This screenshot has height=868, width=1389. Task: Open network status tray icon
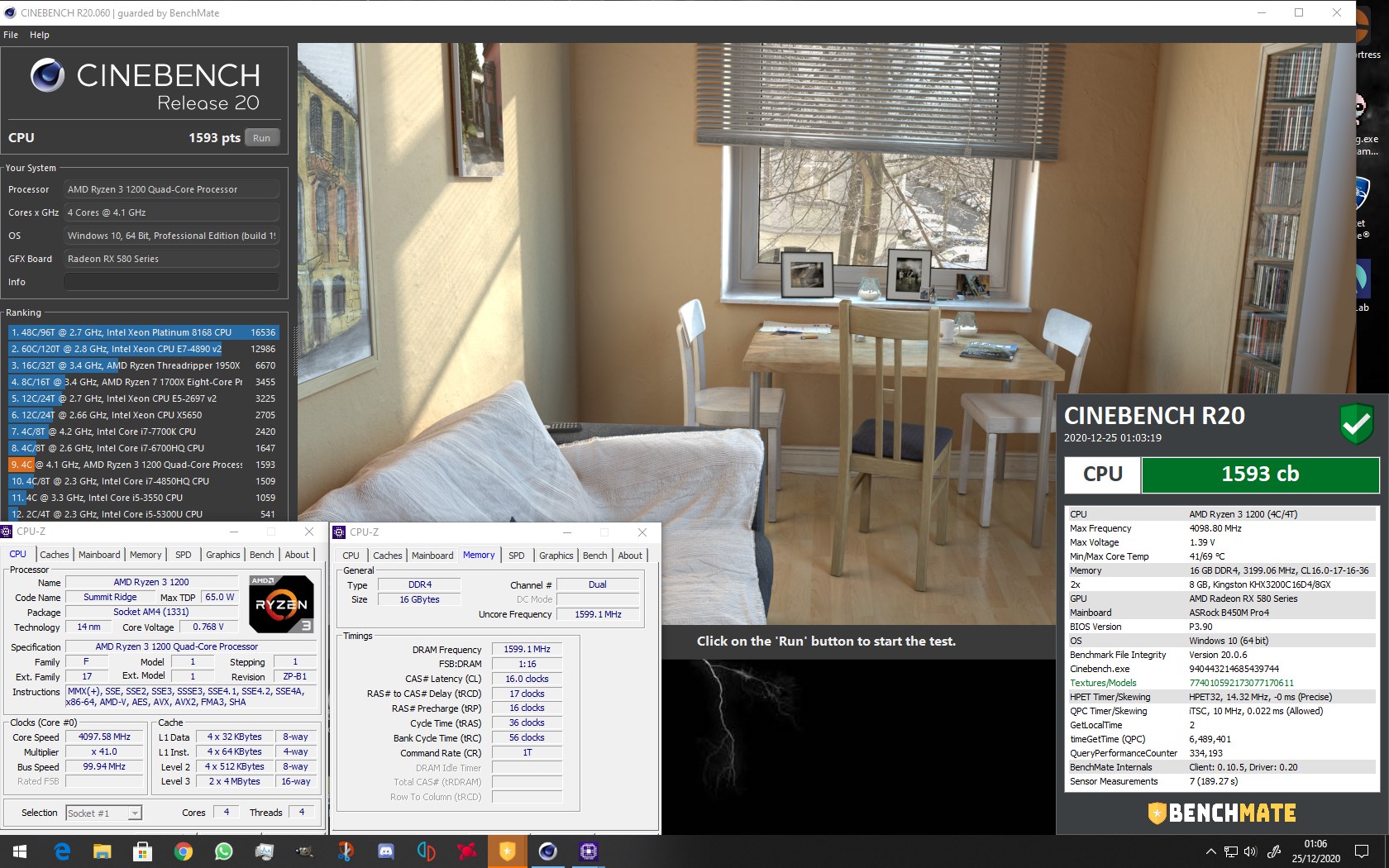click(1230, 851)
